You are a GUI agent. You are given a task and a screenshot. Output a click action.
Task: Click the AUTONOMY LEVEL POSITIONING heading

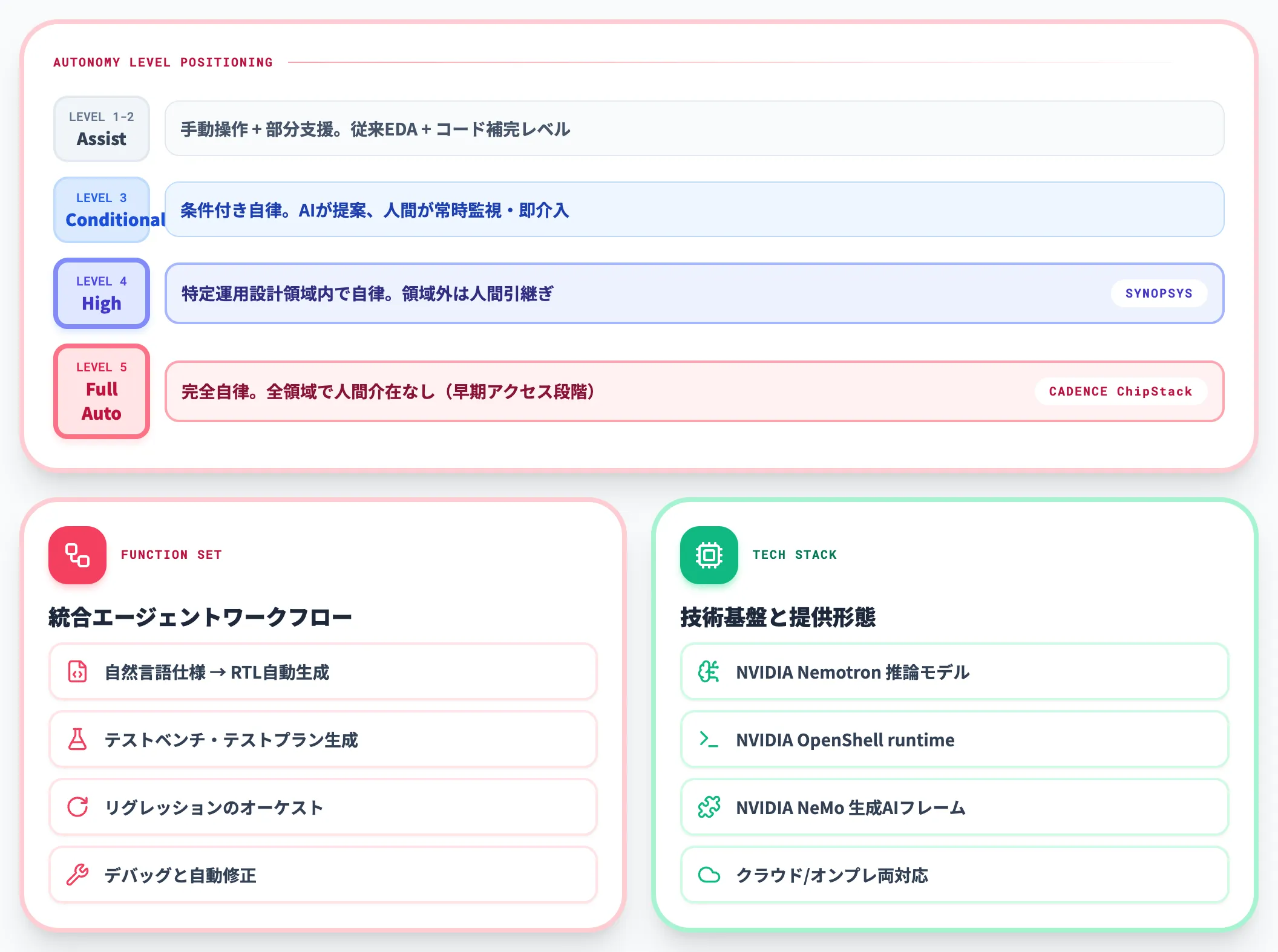[x=163, y=62]
